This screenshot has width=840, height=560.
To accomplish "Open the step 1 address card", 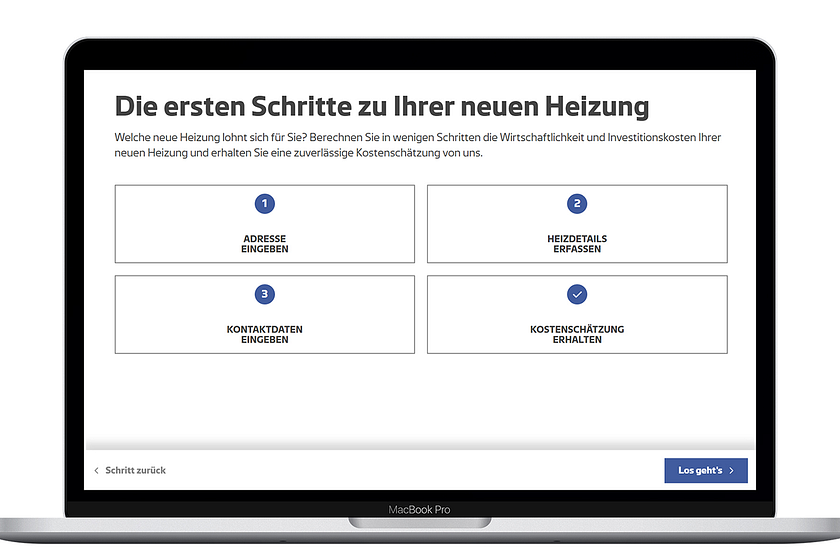I will [x=264, y=225].
